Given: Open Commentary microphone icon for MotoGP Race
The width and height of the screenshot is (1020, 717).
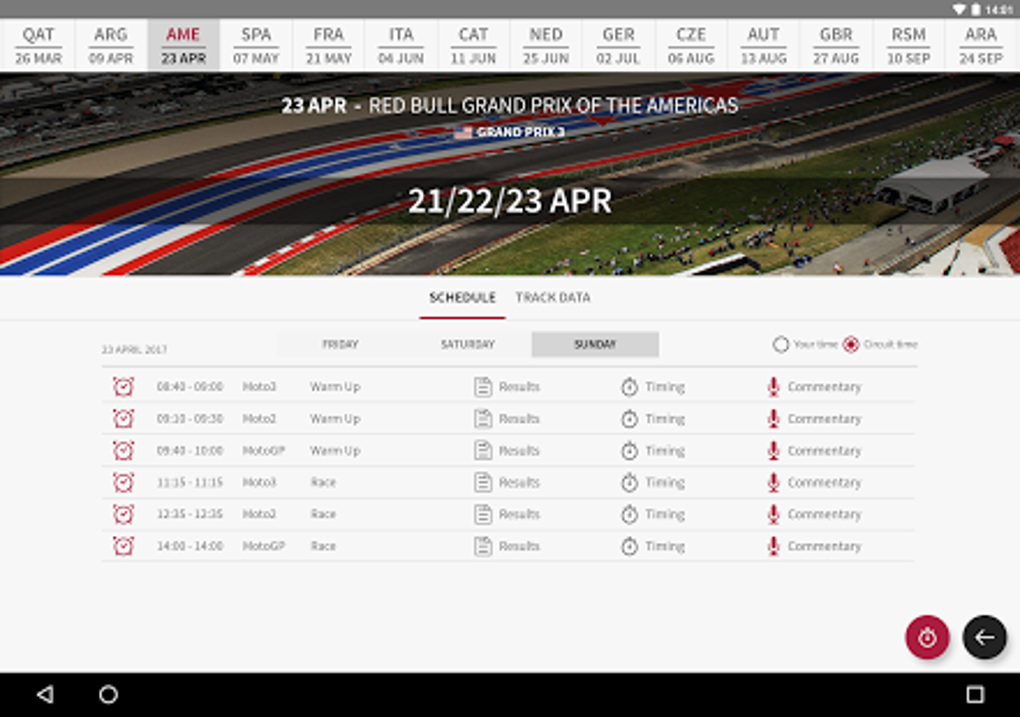Looking at the screenshot, I should point(773,546).
